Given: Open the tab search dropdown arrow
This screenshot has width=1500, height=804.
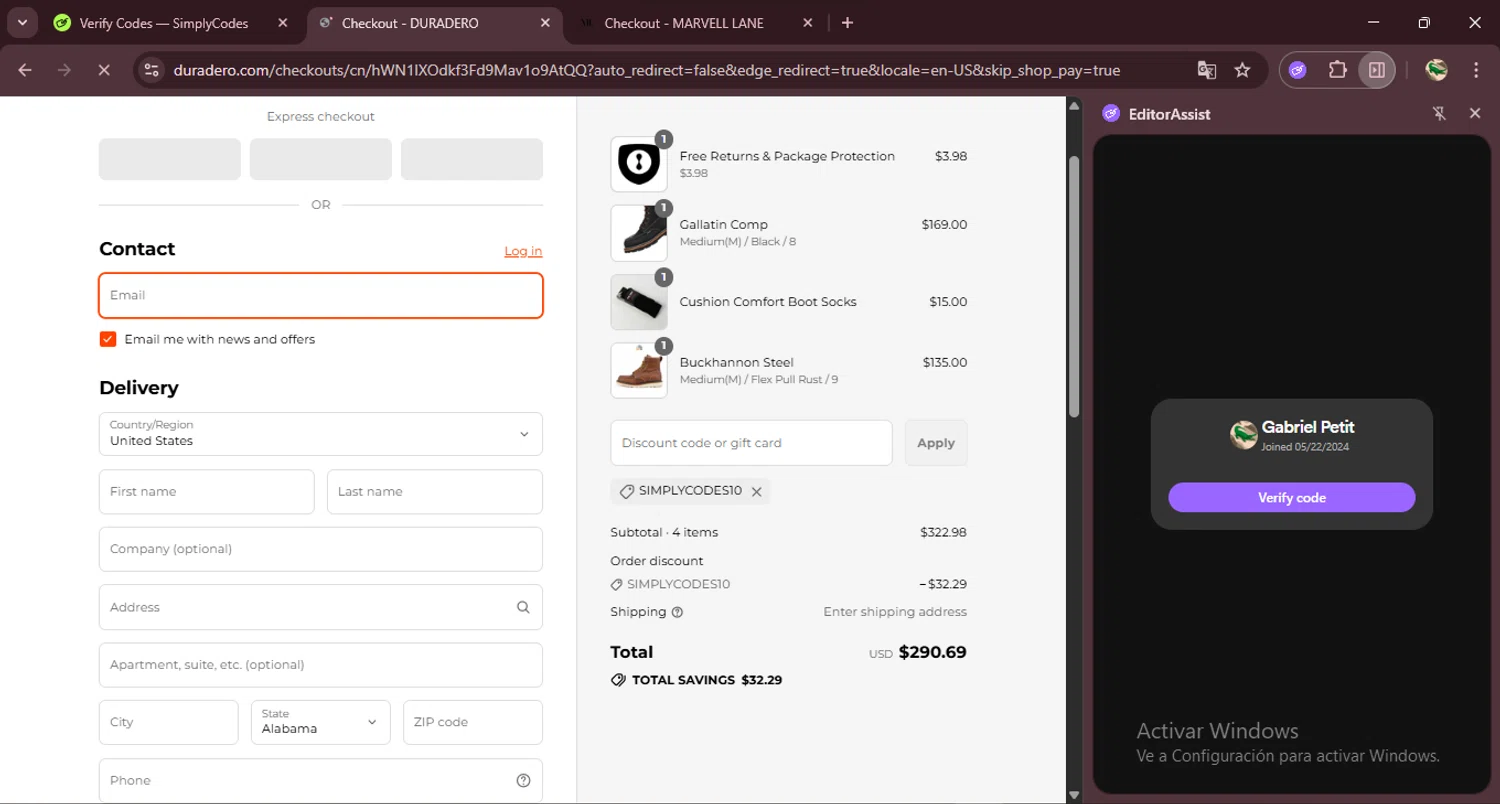Looking at the screenshot, I should 21,22.
